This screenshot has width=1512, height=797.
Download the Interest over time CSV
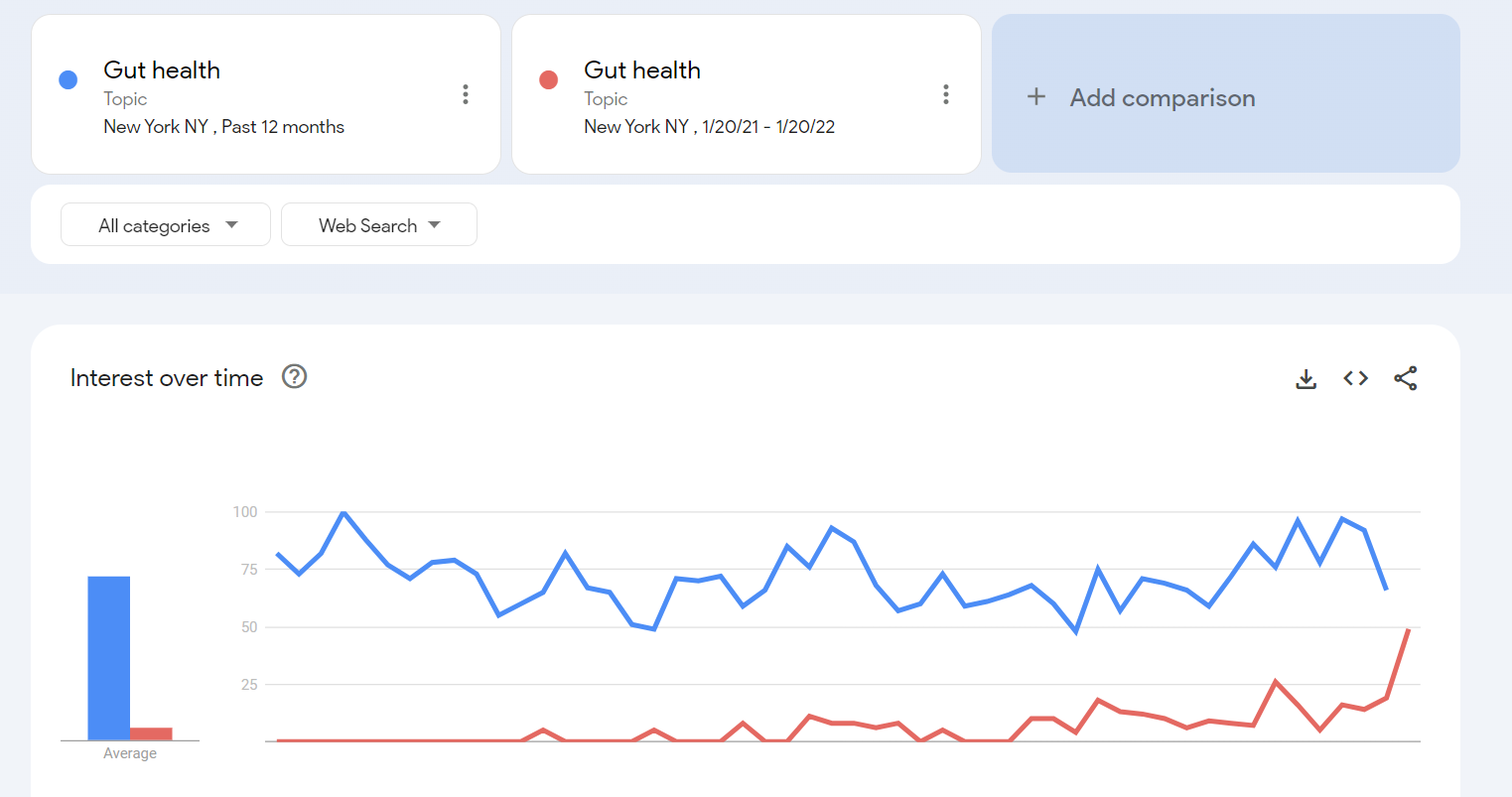1306,378
